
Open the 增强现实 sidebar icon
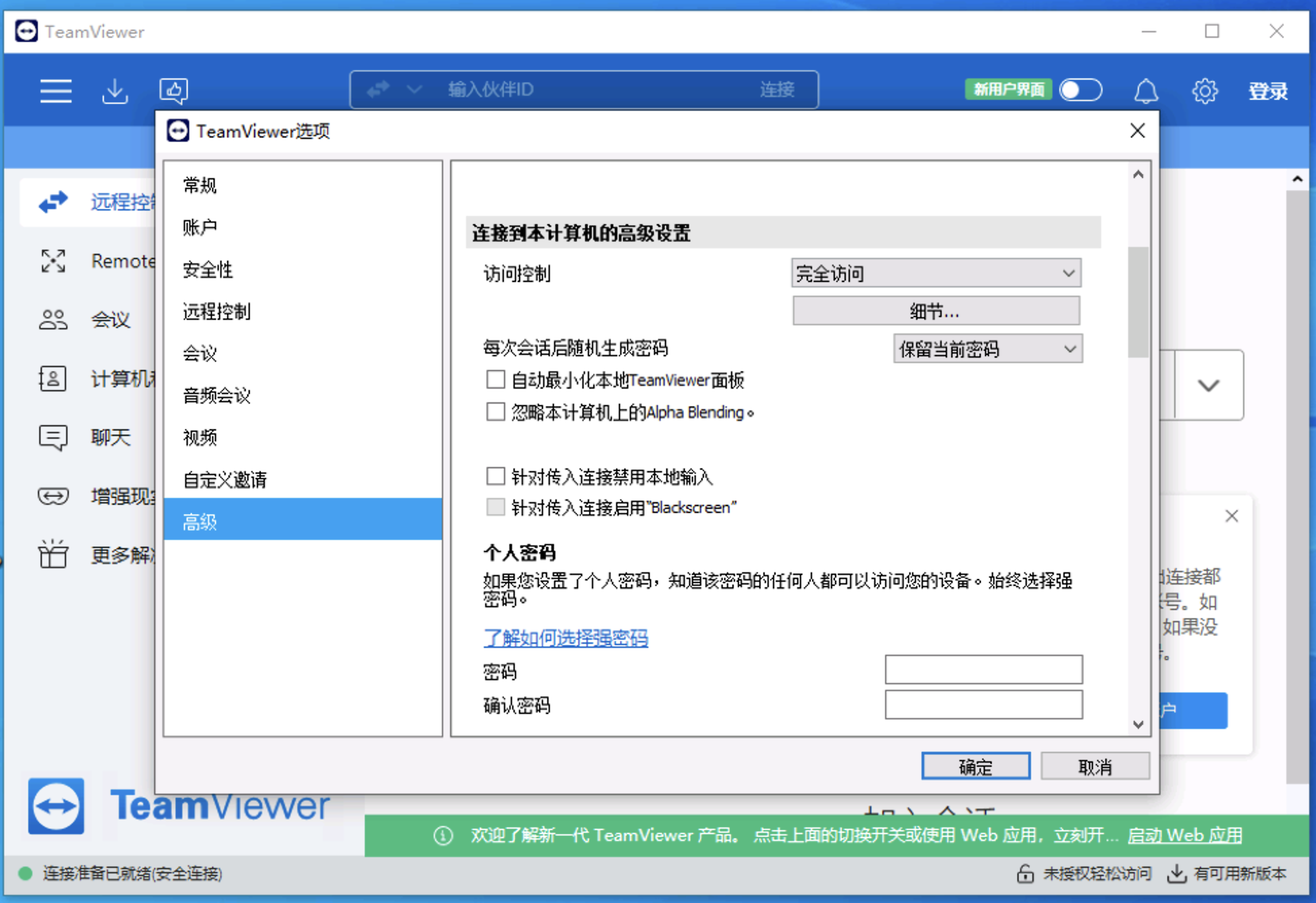click(53, 497)
